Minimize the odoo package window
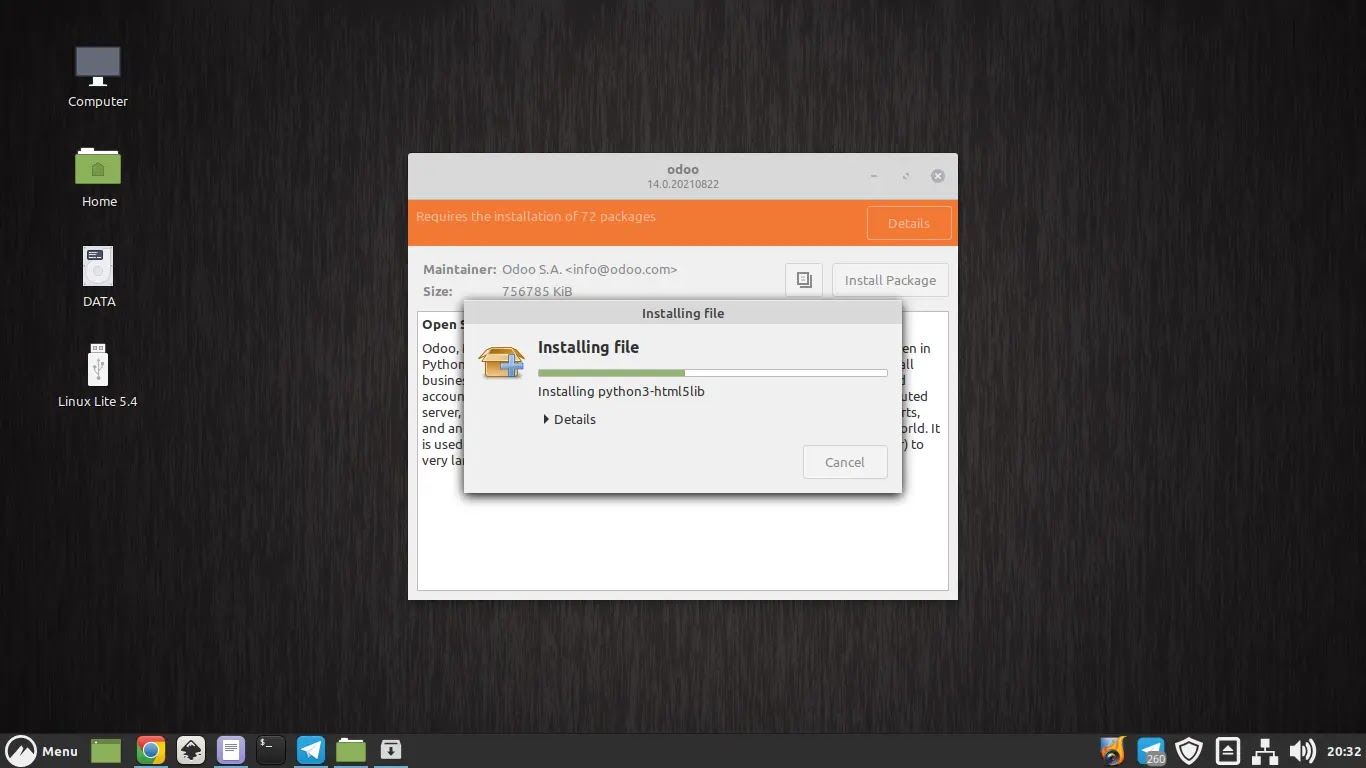This screenshot has height=768, width=1366. point(874,176)
